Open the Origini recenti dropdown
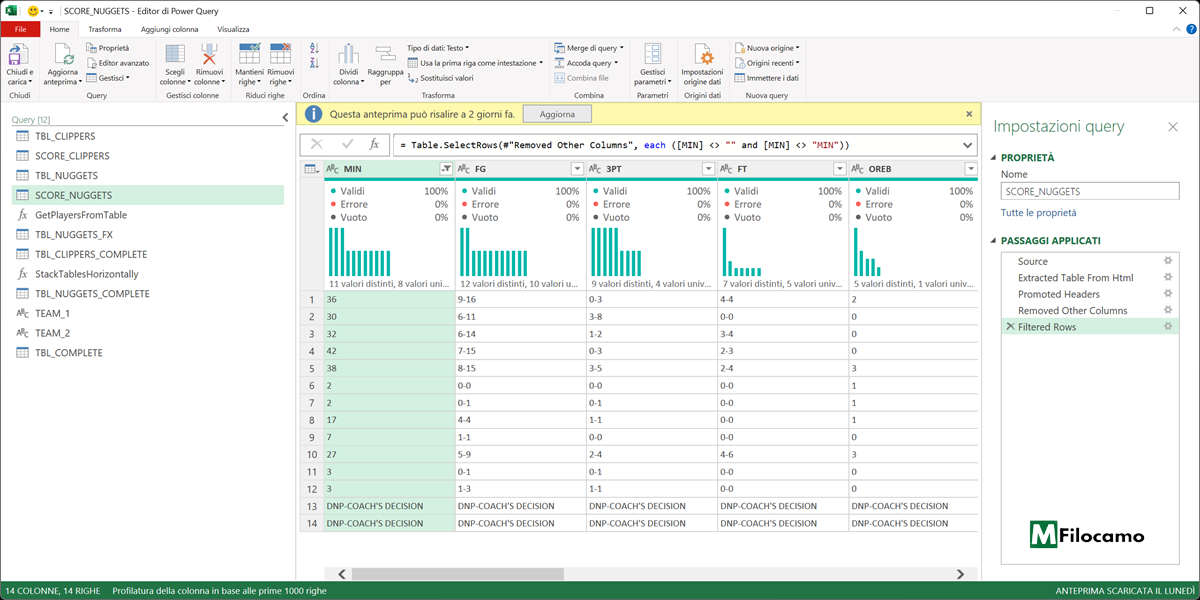 [x=768, y=62]
